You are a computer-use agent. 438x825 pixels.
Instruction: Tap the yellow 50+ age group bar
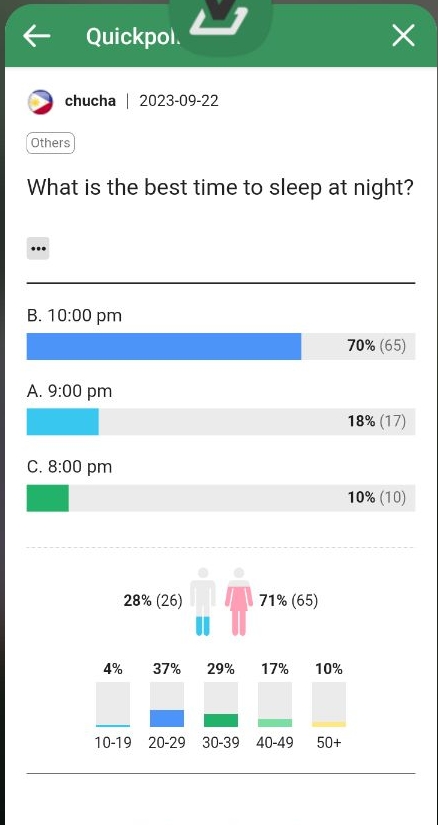coord(329,705)
